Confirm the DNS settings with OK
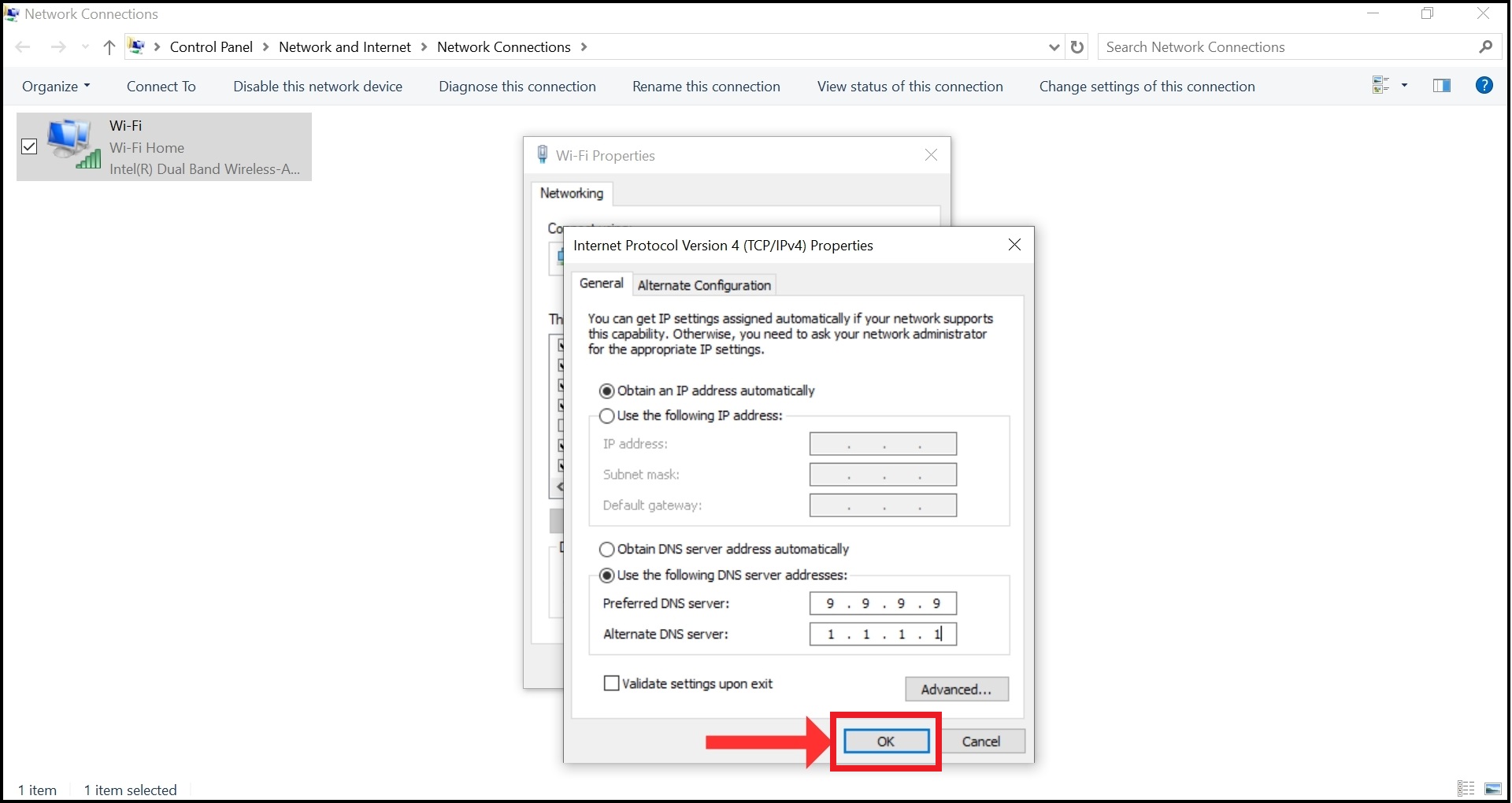This screenshot has width=1512, height=803. point(886,742)
